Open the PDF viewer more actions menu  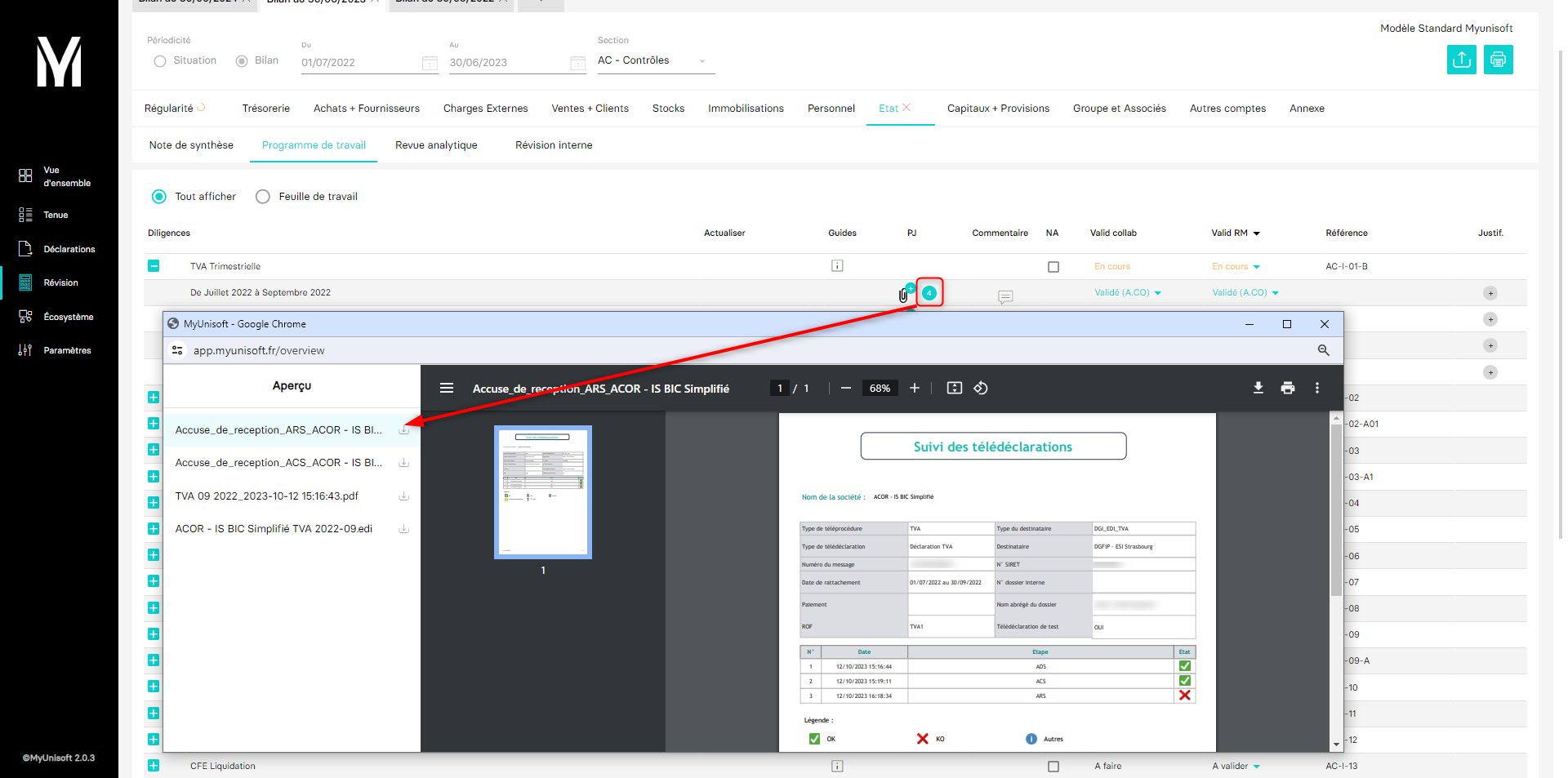[1317, 388]
